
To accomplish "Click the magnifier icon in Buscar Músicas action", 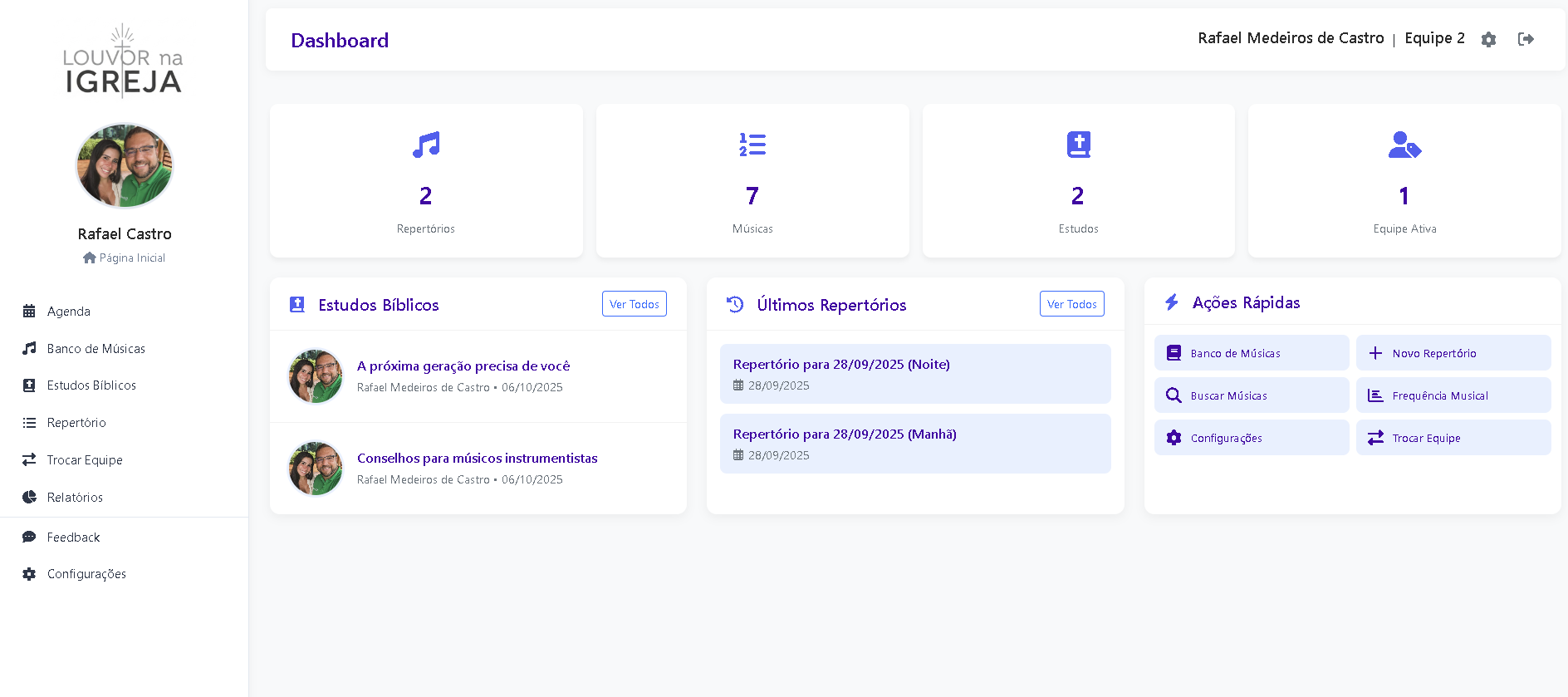I will [x=1174, y=395].
